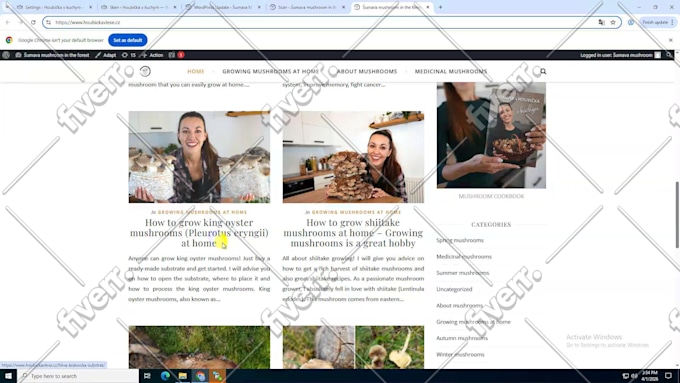Click the Type here to search box

click(x=78, y=376)
